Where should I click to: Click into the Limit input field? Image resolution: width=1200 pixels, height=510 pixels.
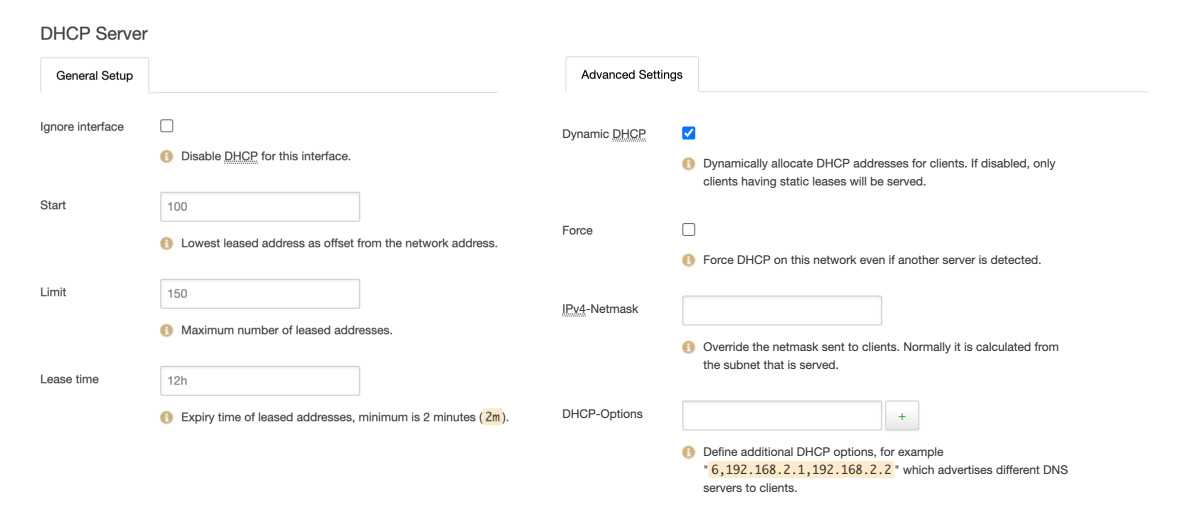point(260,294)
